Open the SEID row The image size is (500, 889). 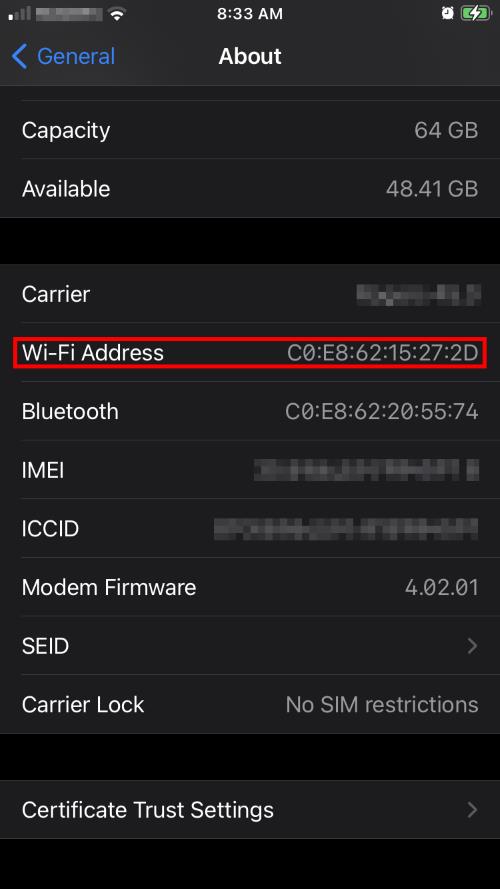coord(250,645)
